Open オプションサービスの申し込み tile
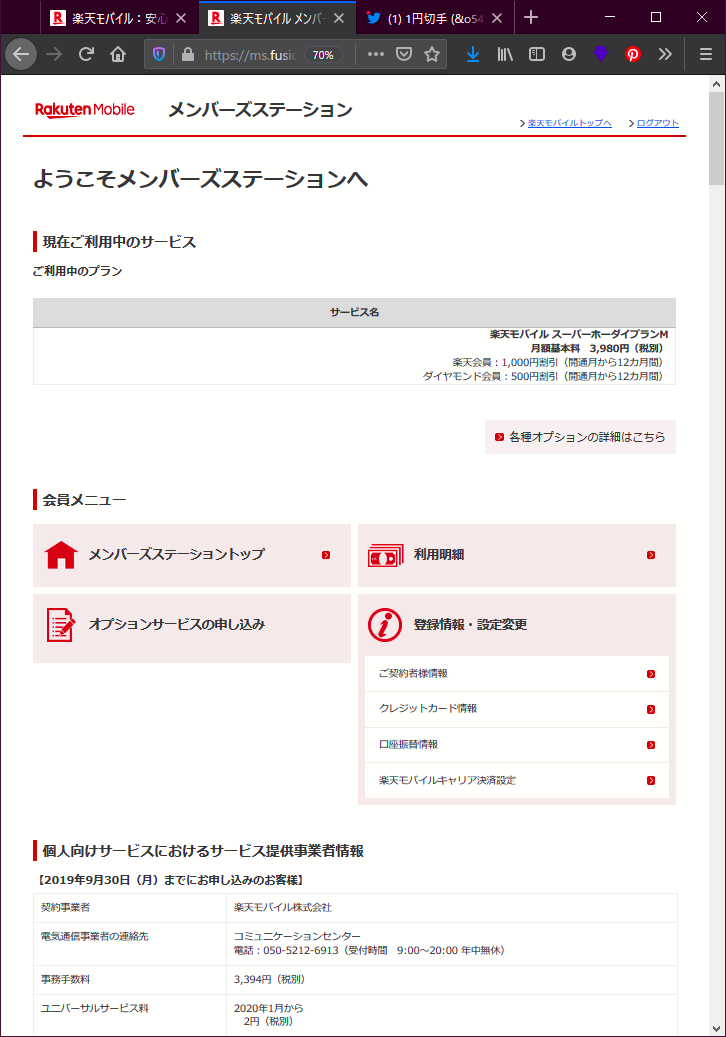The image size is (726, 1037). tap(192, 628)
